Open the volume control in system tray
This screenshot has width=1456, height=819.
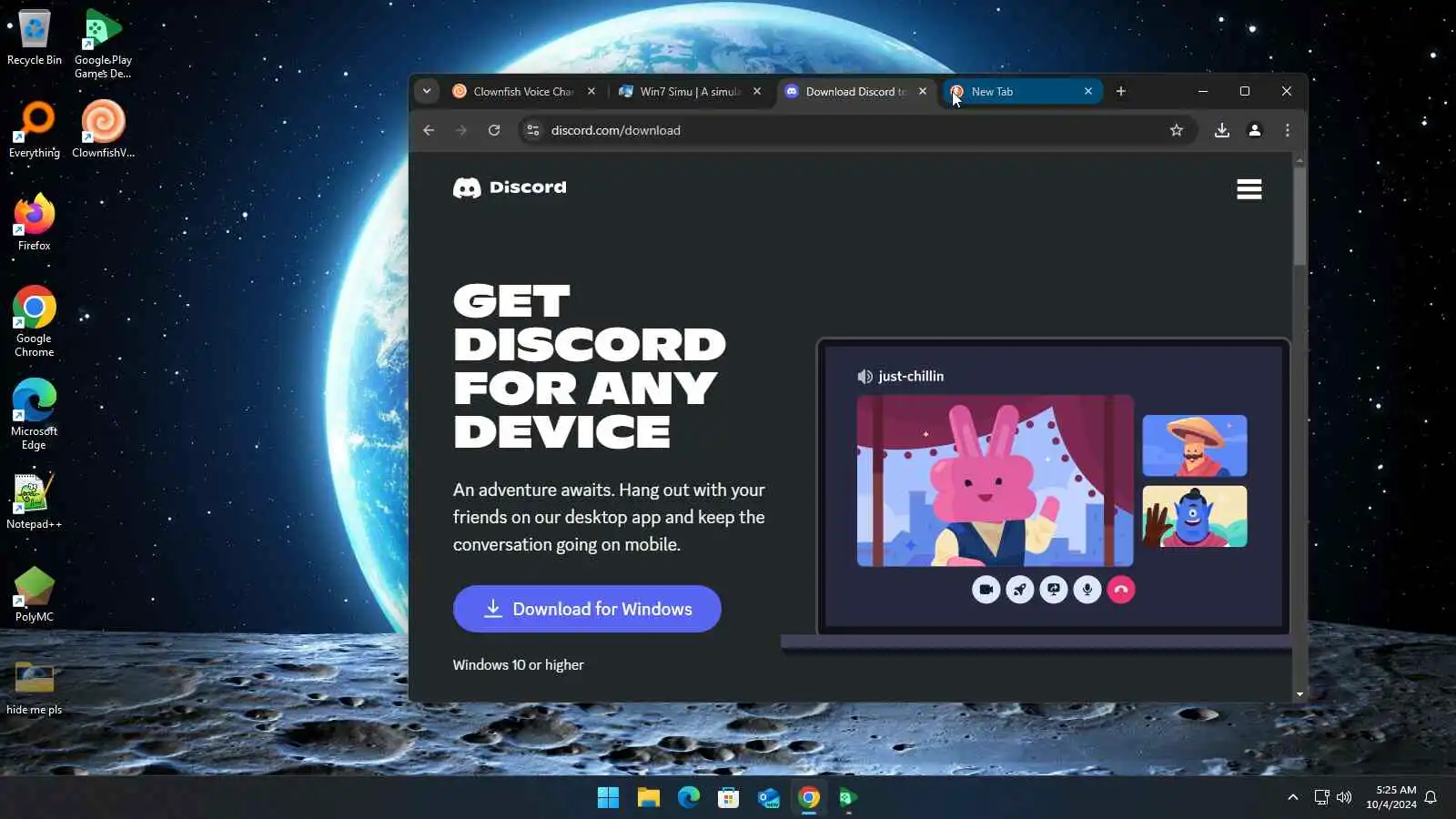[1344, 797]
